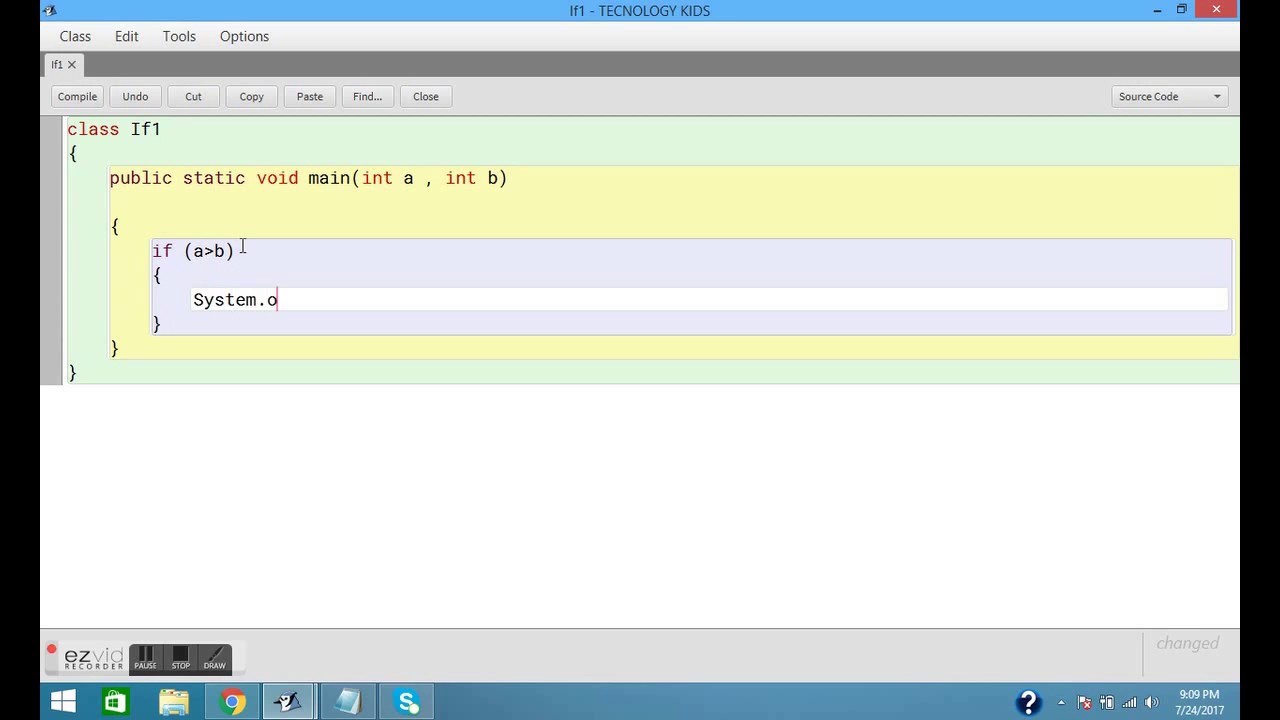Viewport: 1280px width, 720px height.
Task: Open Google Chrome from taskbar
Action: click(232, 702)
